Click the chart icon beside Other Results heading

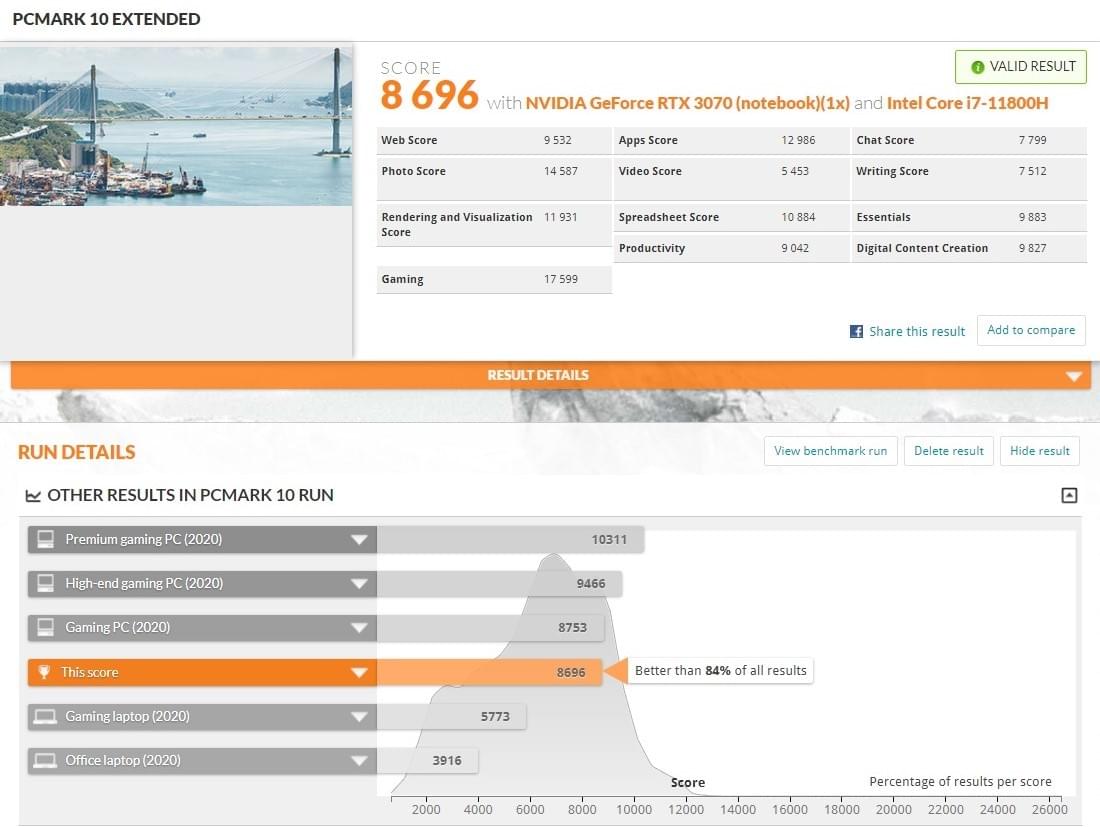(33, 495)
